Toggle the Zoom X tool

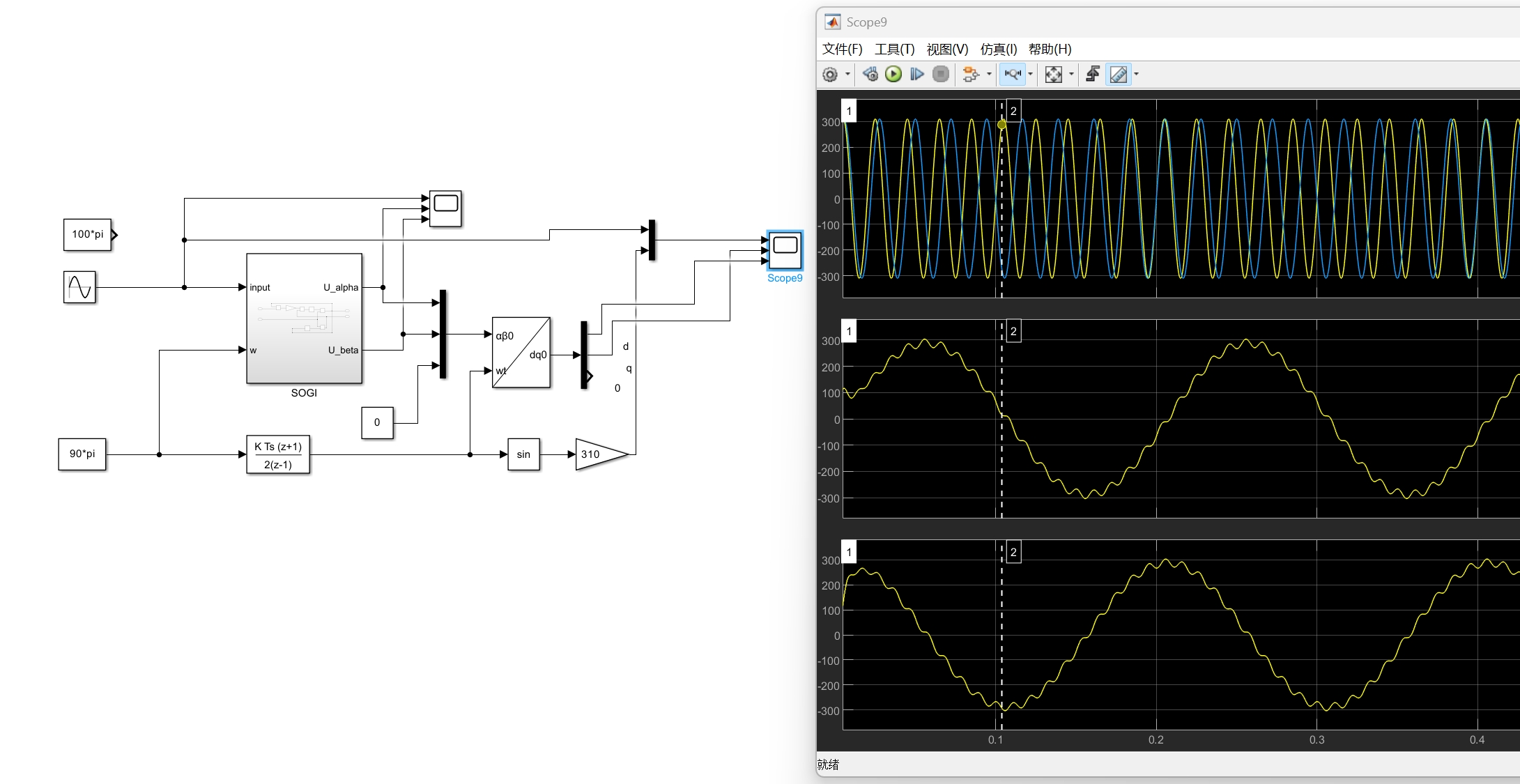(x=1013, y=75)
